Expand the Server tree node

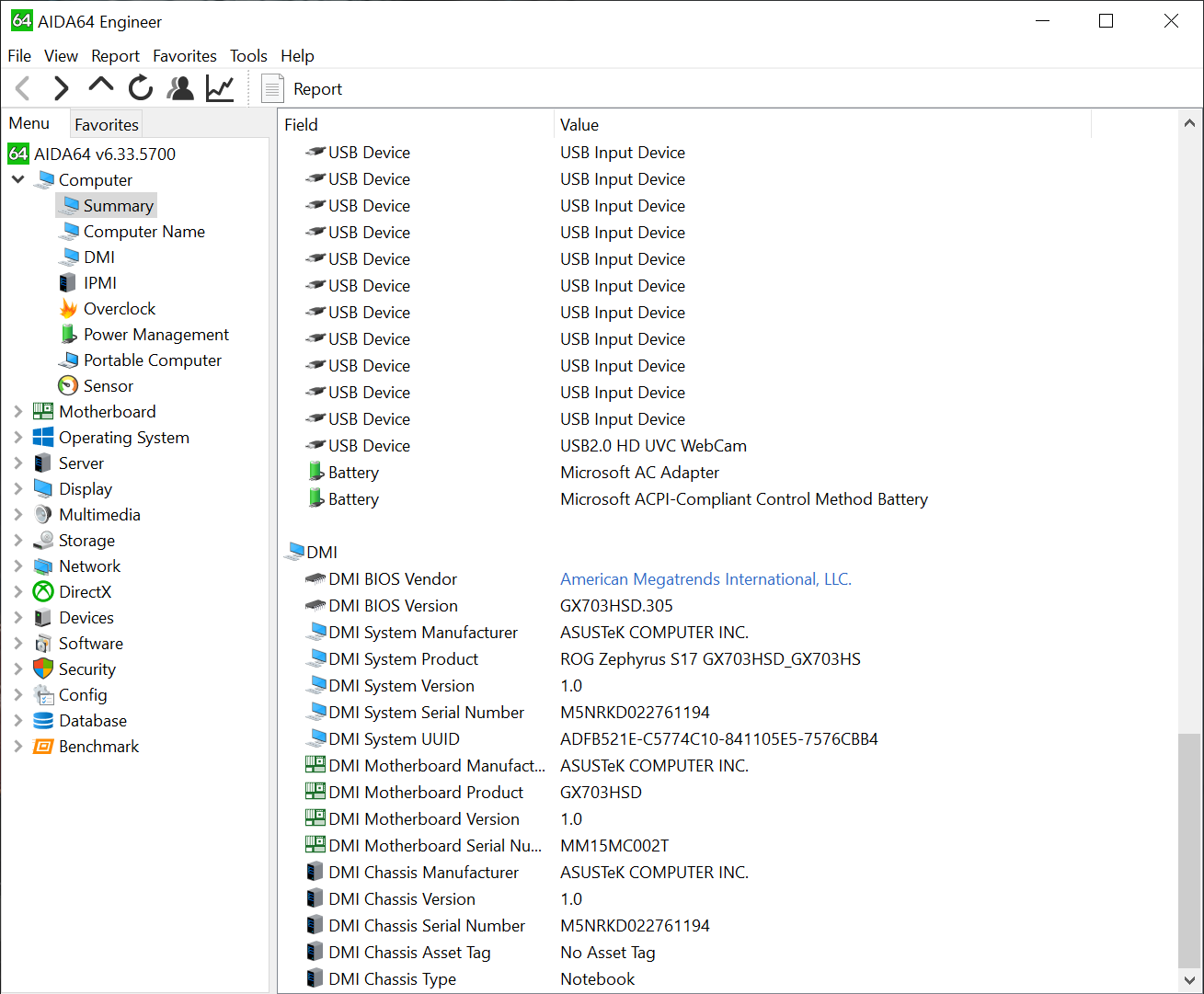coord(17,463)
